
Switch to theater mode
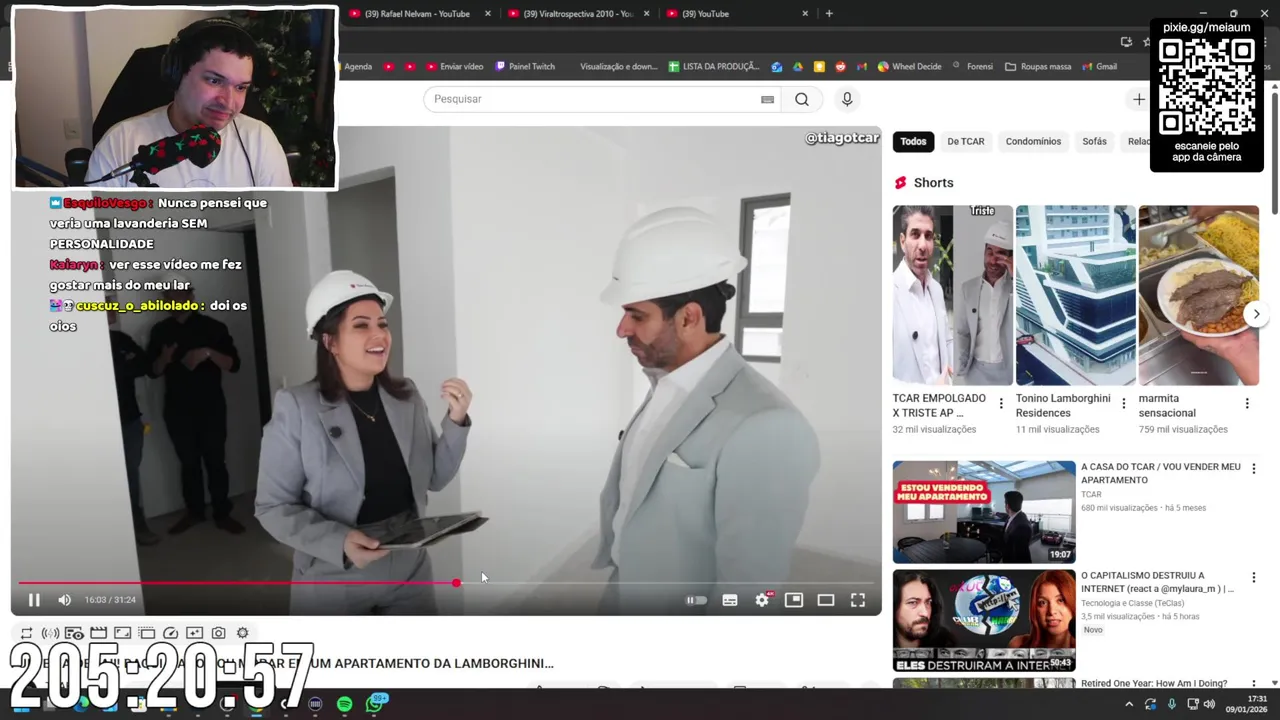pyautogui.click(x=826, y=600)
